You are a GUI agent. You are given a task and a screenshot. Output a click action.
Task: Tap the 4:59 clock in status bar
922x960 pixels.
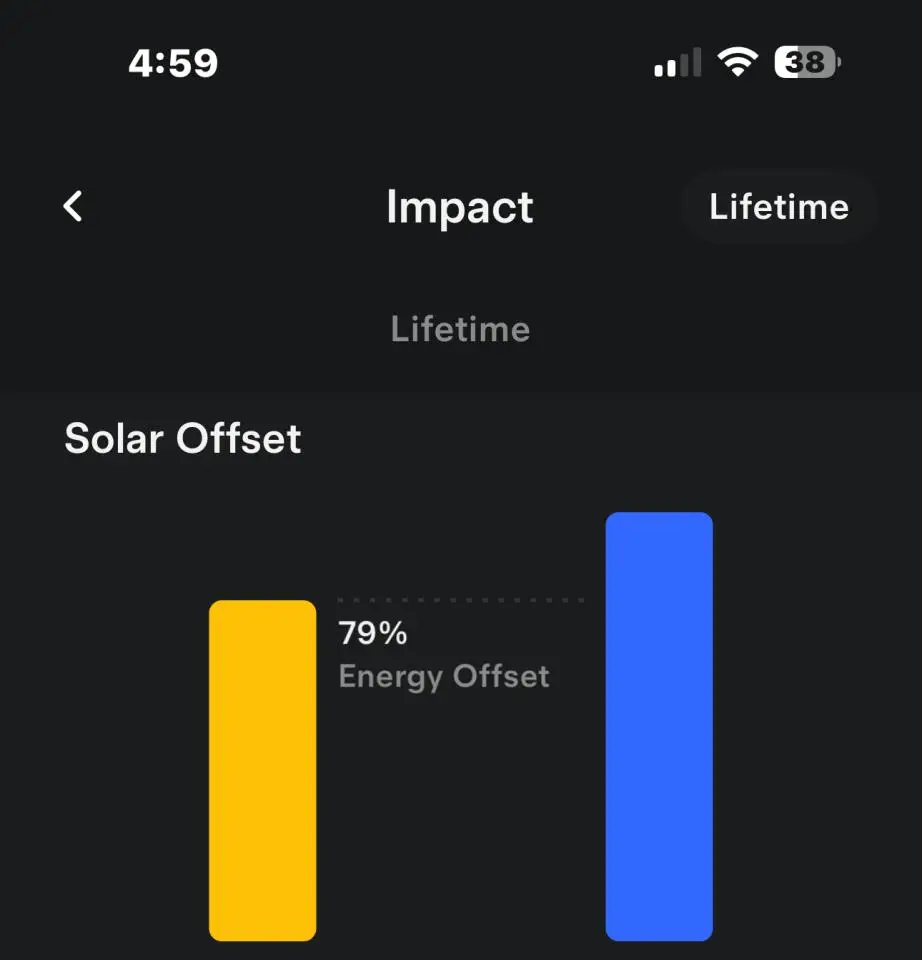click(173, 64)
